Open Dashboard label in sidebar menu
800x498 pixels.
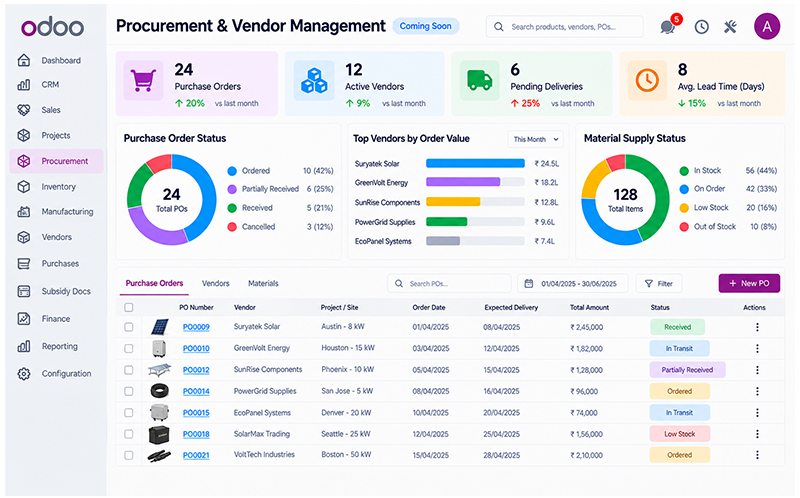tap(61, 61)
